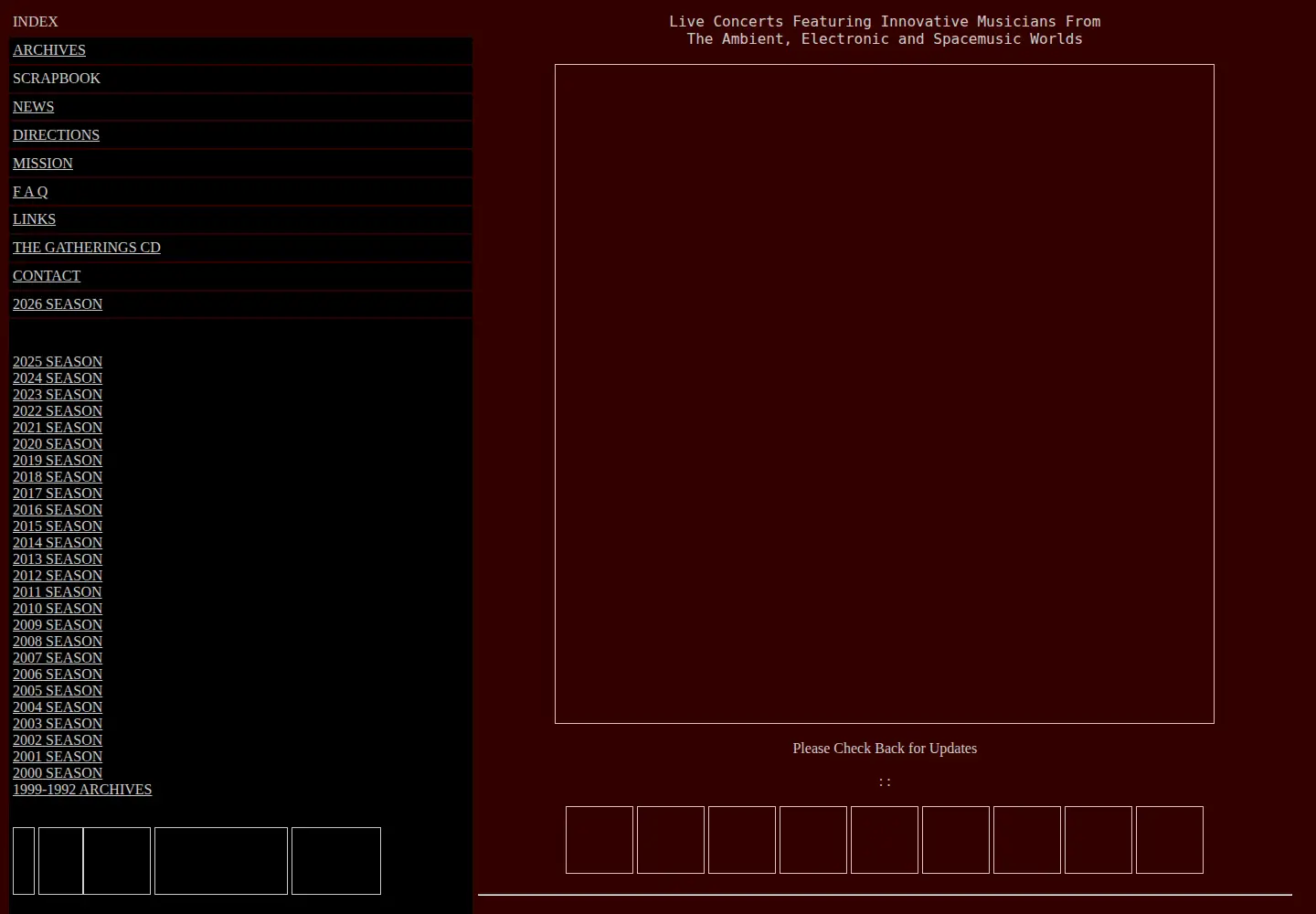Open the 2010 SEASON archive
Viewport: 1316px width, 914px height.
(58, 609)
